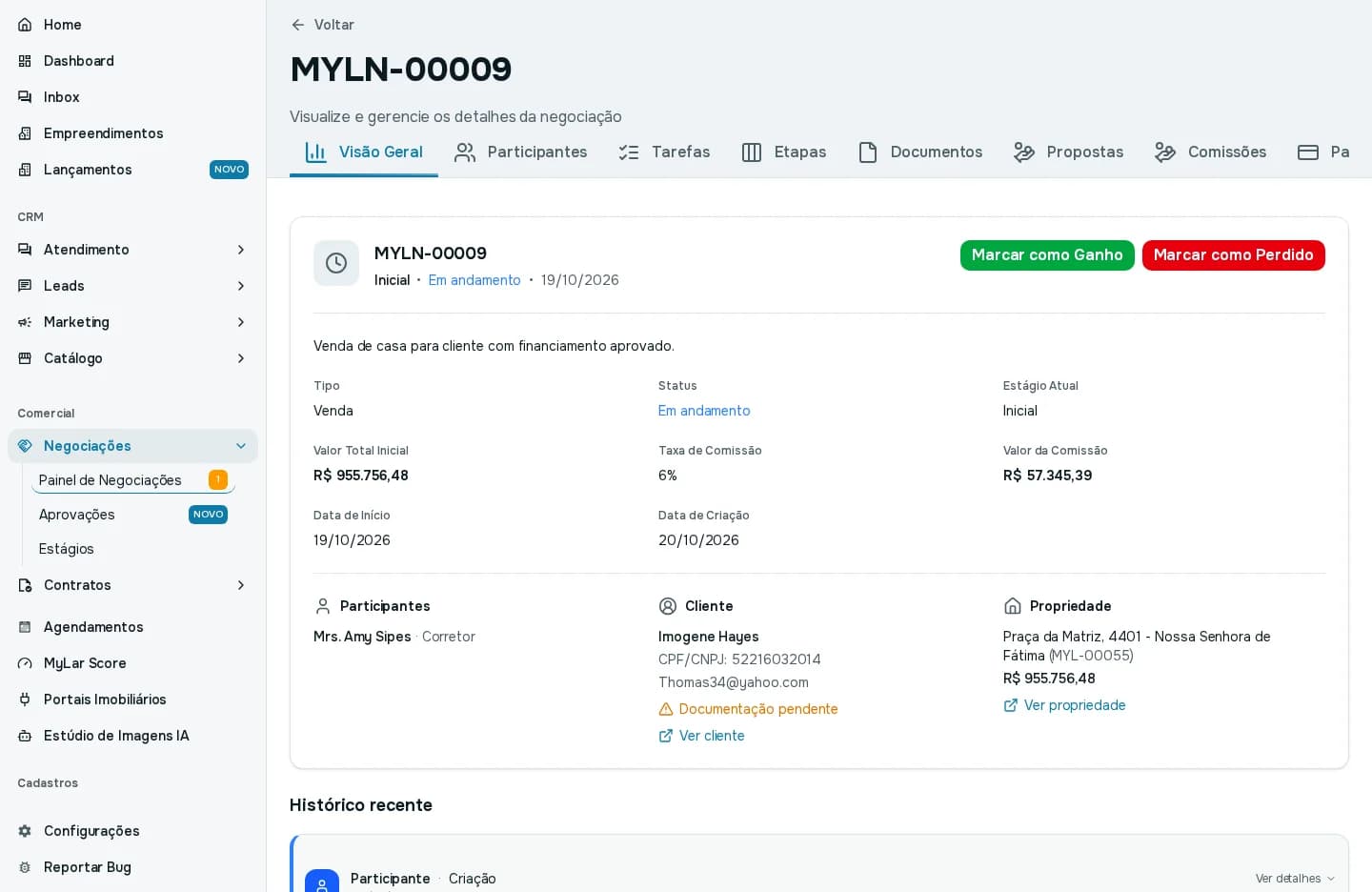Screen dimensions: 1372x892
Task: Click the back arrow next to Voltar
Action: click(x=298, y=25)
